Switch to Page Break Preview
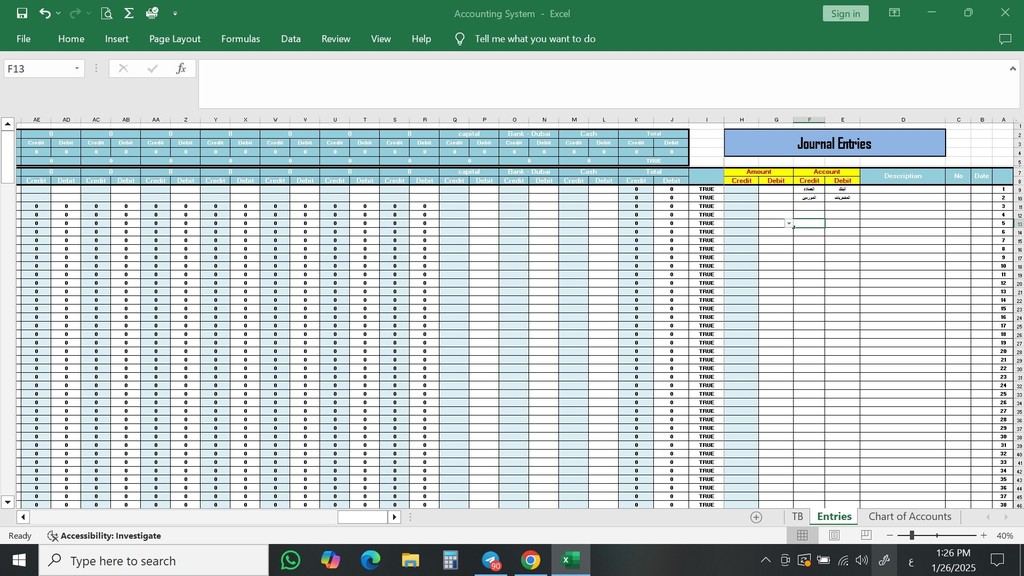Viewport: 1024px width, 576px height. pos(866,536)
